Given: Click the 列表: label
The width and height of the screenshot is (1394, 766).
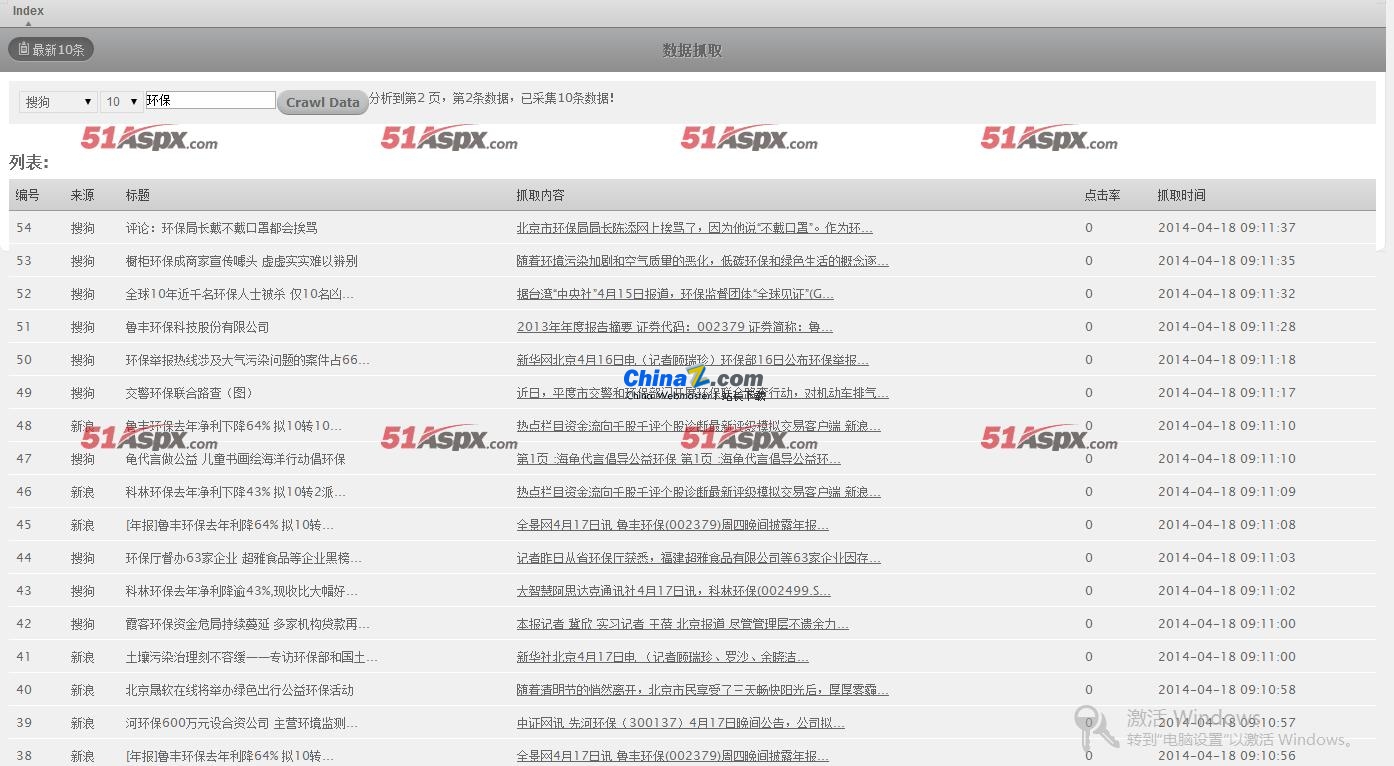Looking at the screenshot, I should click(x=29, y=162).
